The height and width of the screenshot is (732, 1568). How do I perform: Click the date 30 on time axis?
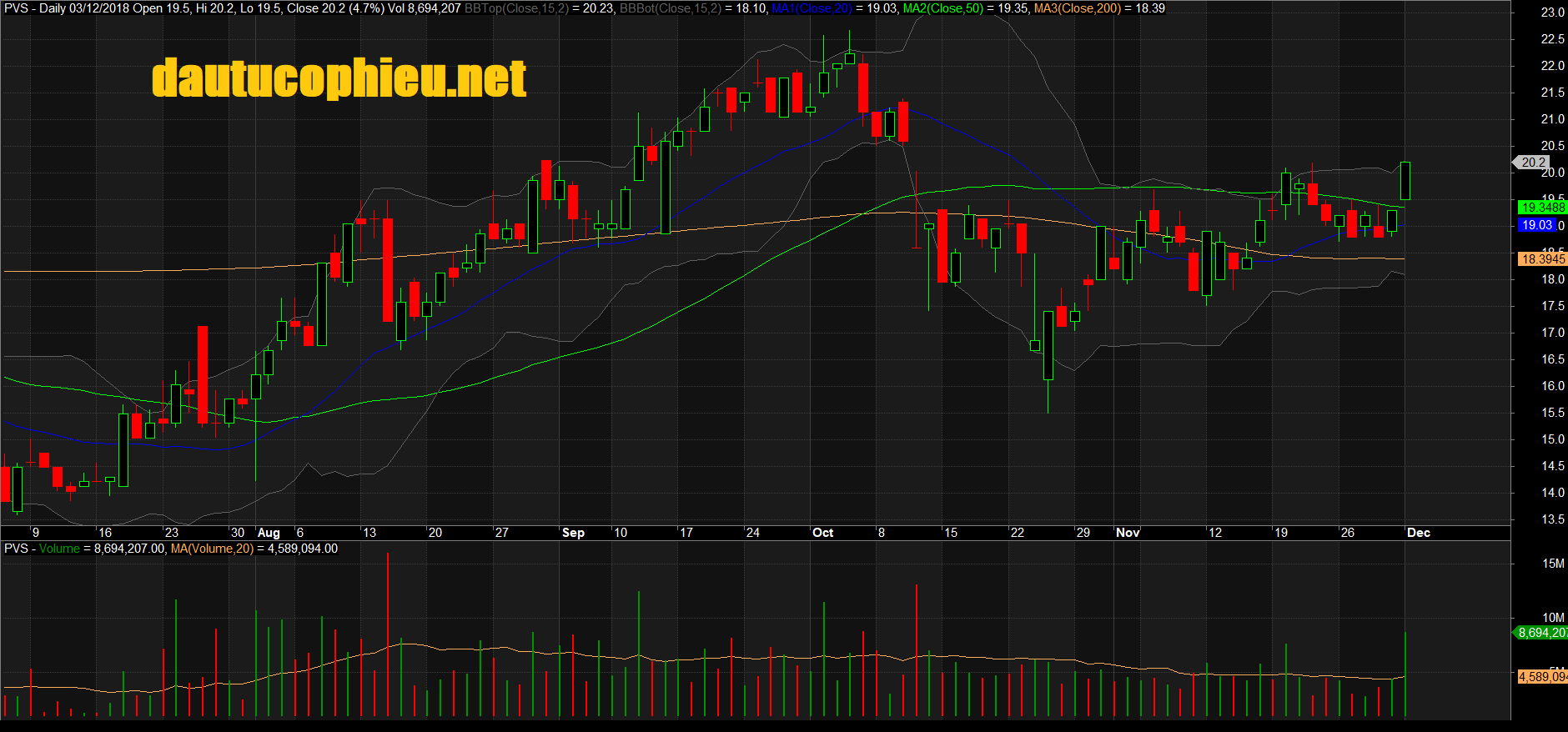[238, 533]
